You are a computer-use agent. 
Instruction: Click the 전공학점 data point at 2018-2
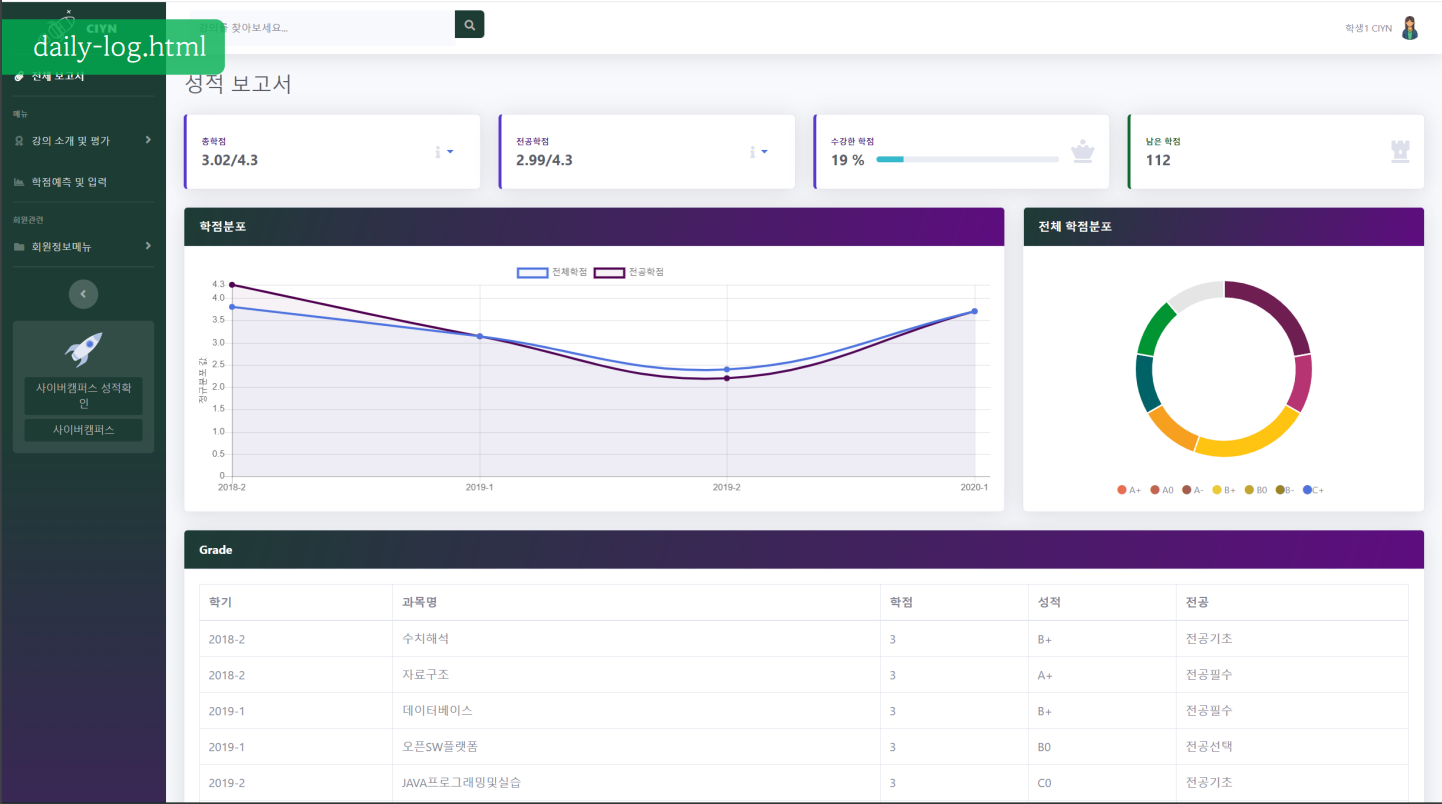tap(232, 285)
